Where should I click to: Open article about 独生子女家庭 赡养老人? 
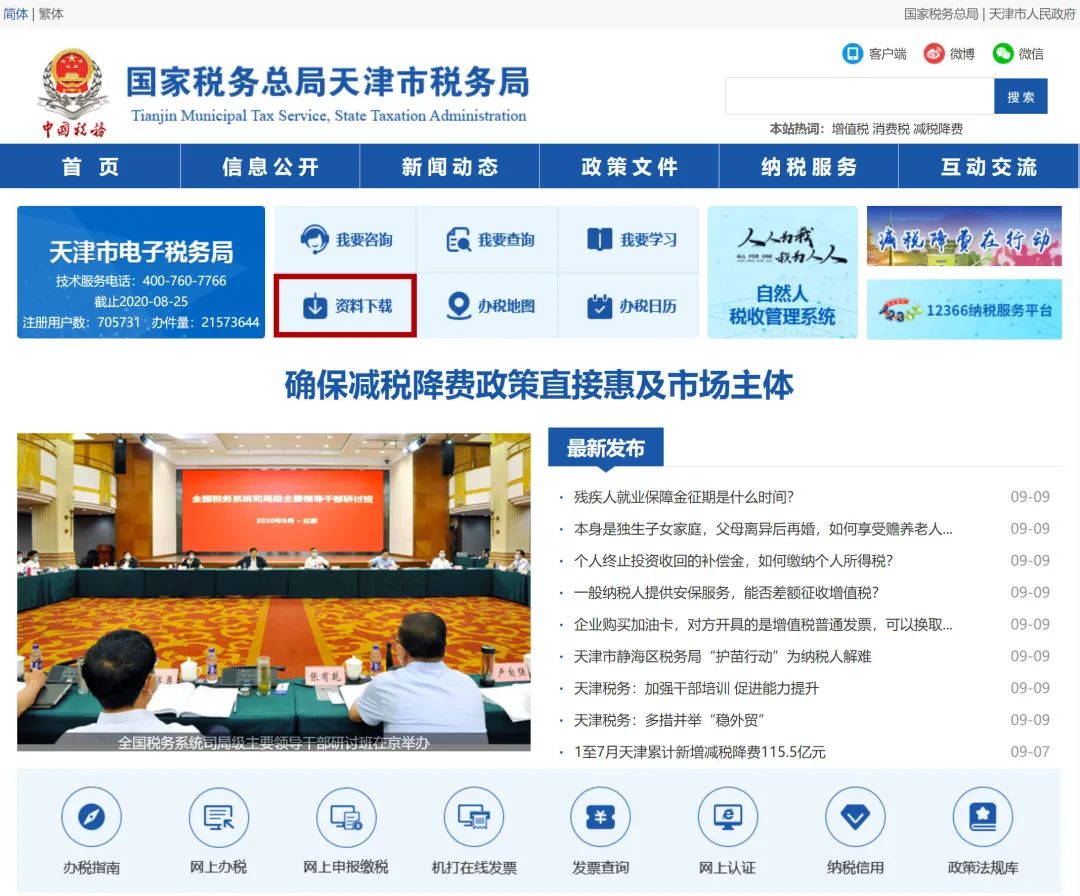[763, 529]
